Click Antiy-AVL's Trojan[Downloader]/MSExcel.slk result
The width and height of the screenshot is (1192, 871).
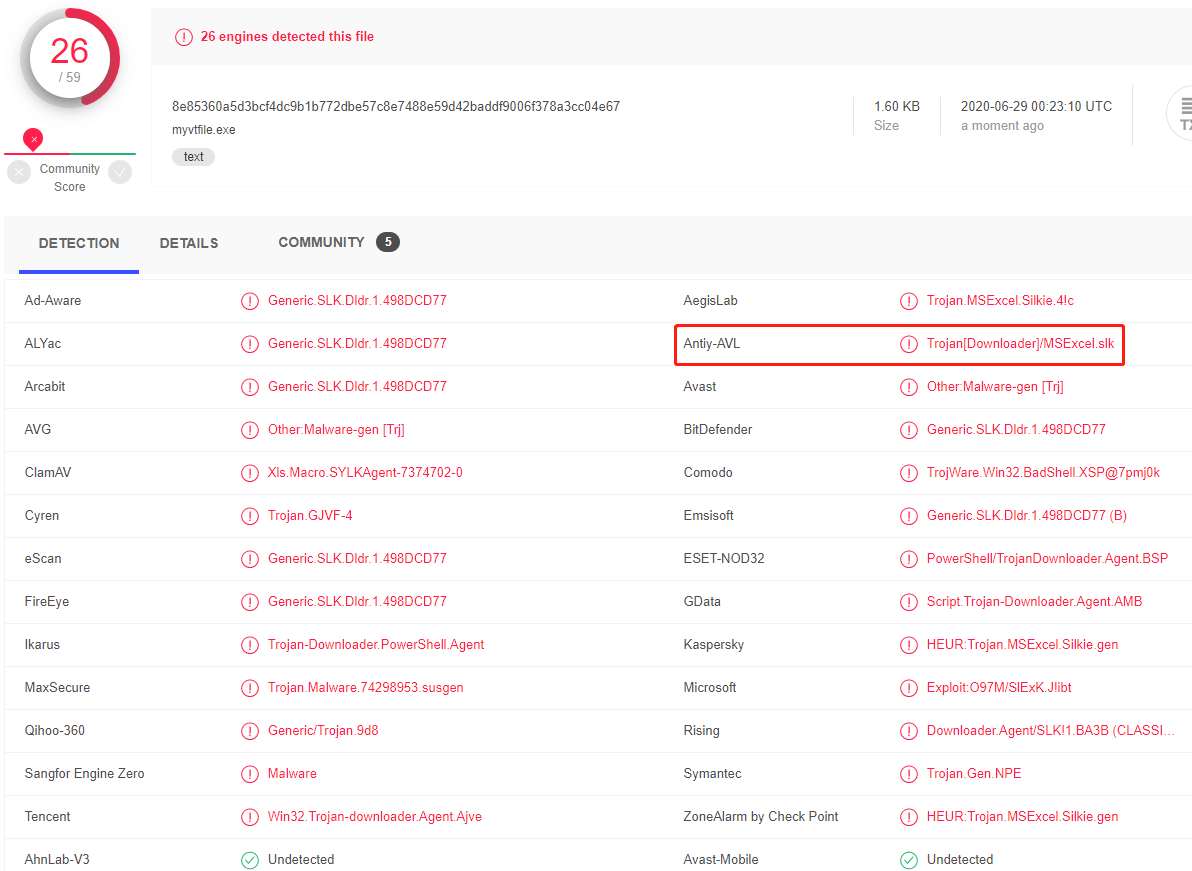pos(1020,344)
